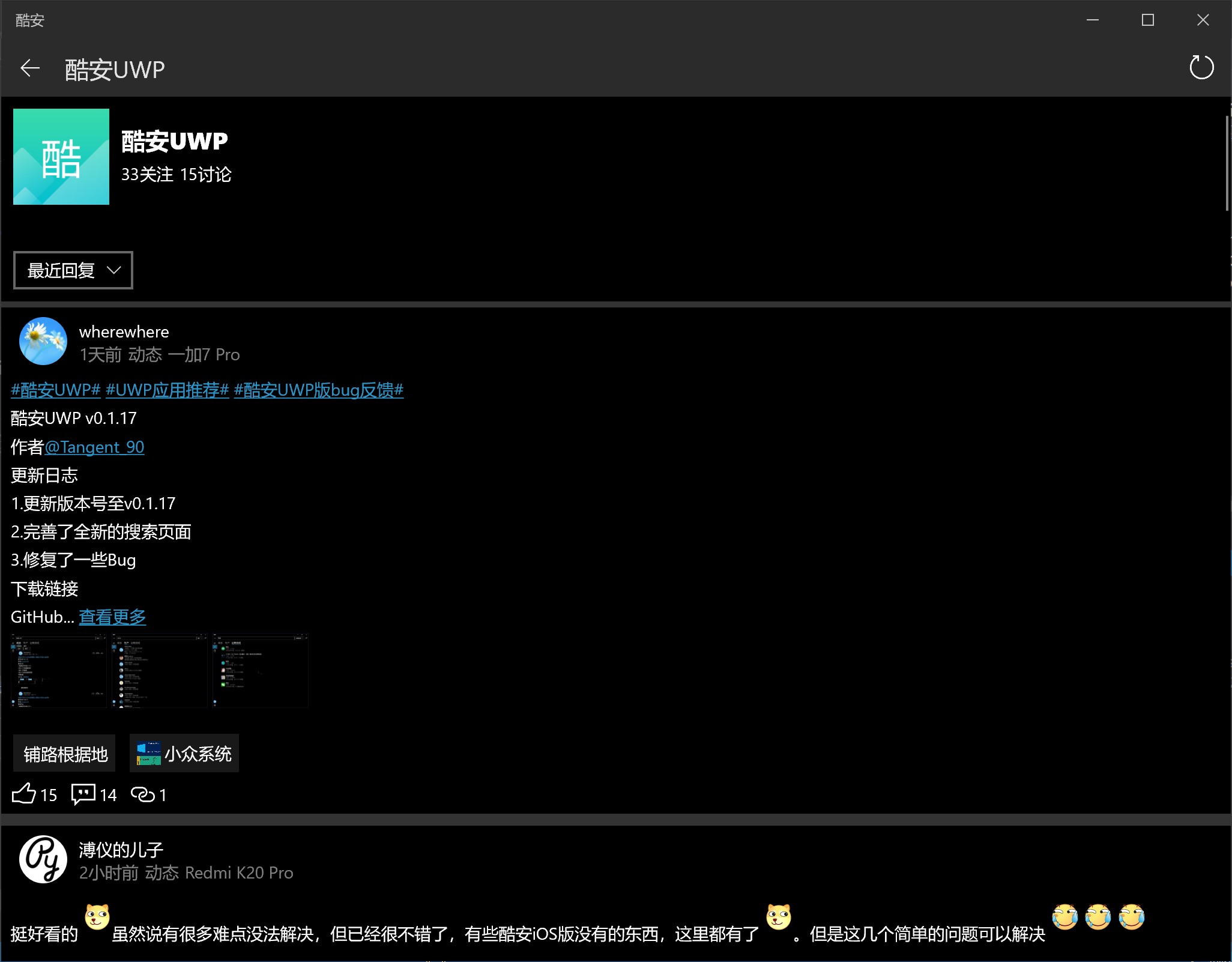
Task: Expand the 最近回复 sort dropdown
Action: [73, 270]
